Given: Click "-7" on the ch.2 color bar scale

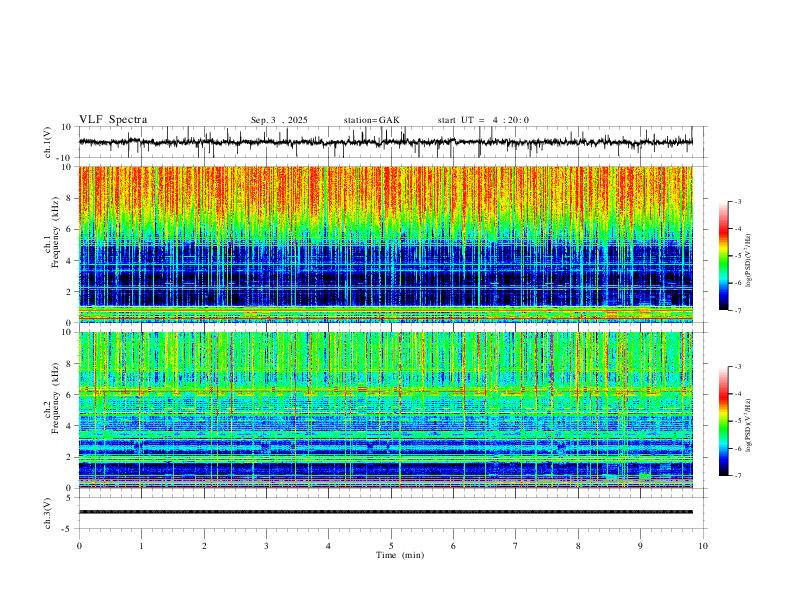Looking at the screenshot, I should point(738,476).
